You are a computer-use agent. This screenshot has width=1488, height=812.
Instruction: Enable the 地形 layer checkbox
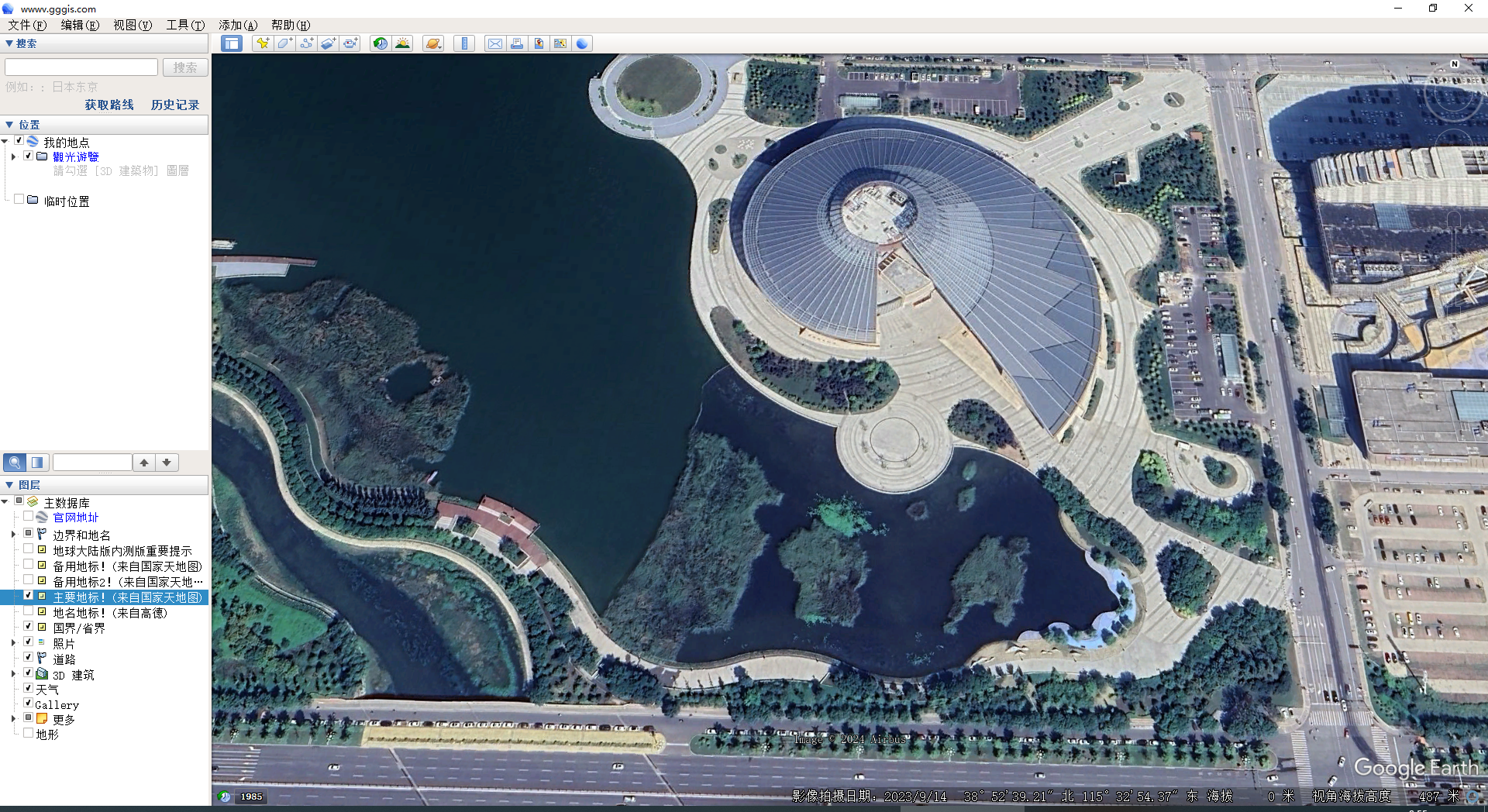coord(29,733)
